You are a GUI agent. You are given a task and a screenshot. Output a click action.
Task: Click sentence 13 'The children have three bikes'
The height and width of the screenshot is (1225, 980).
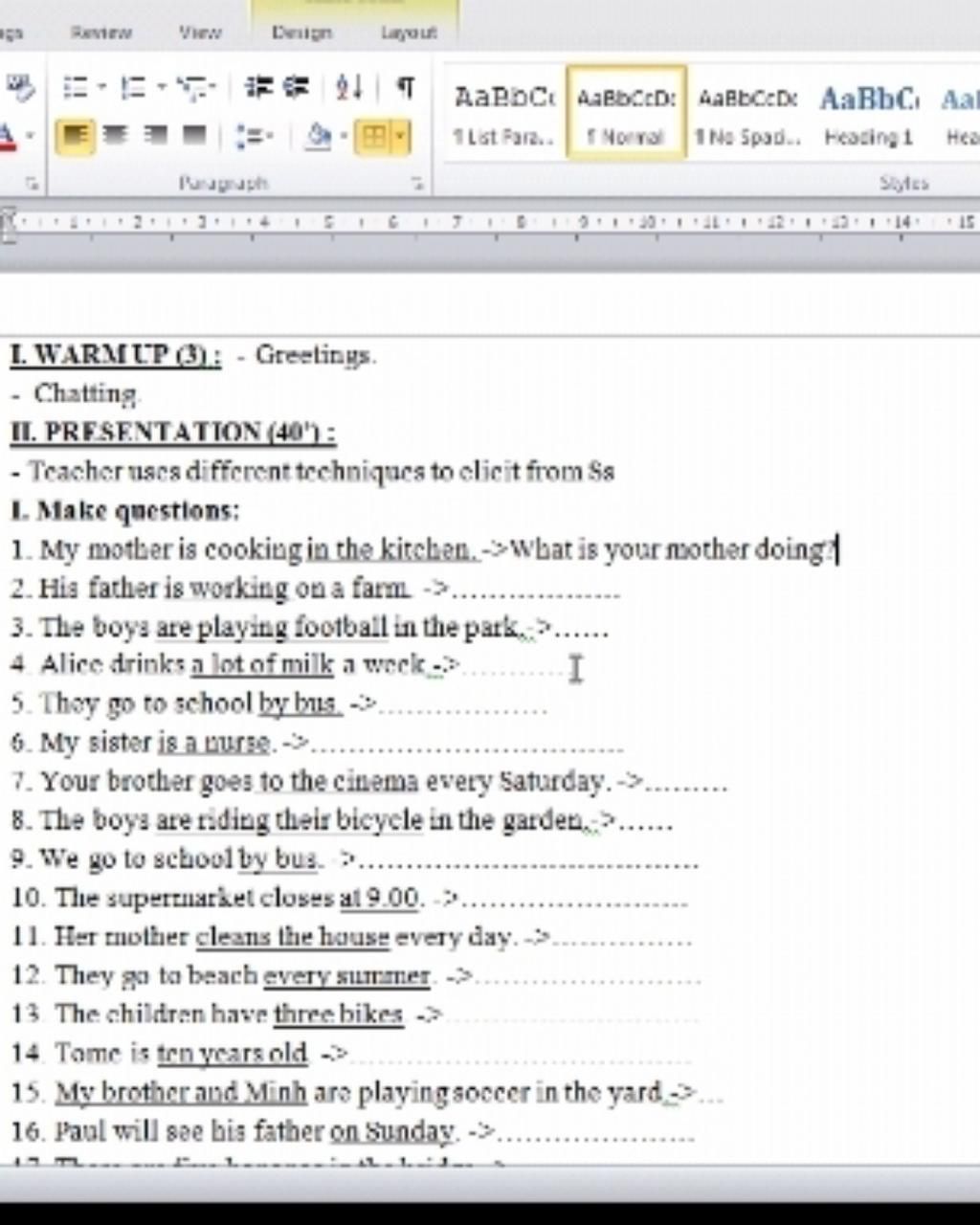355,1014
